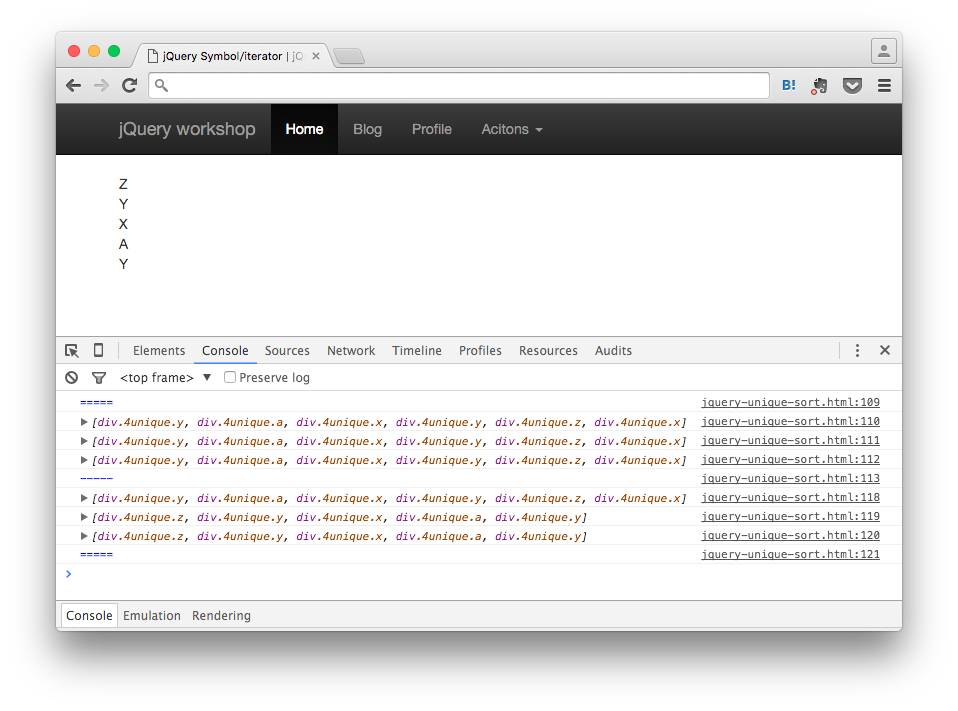Open the Acitons navigation dropdown
The width and height of the screenshot is (958, 711).
511,129
